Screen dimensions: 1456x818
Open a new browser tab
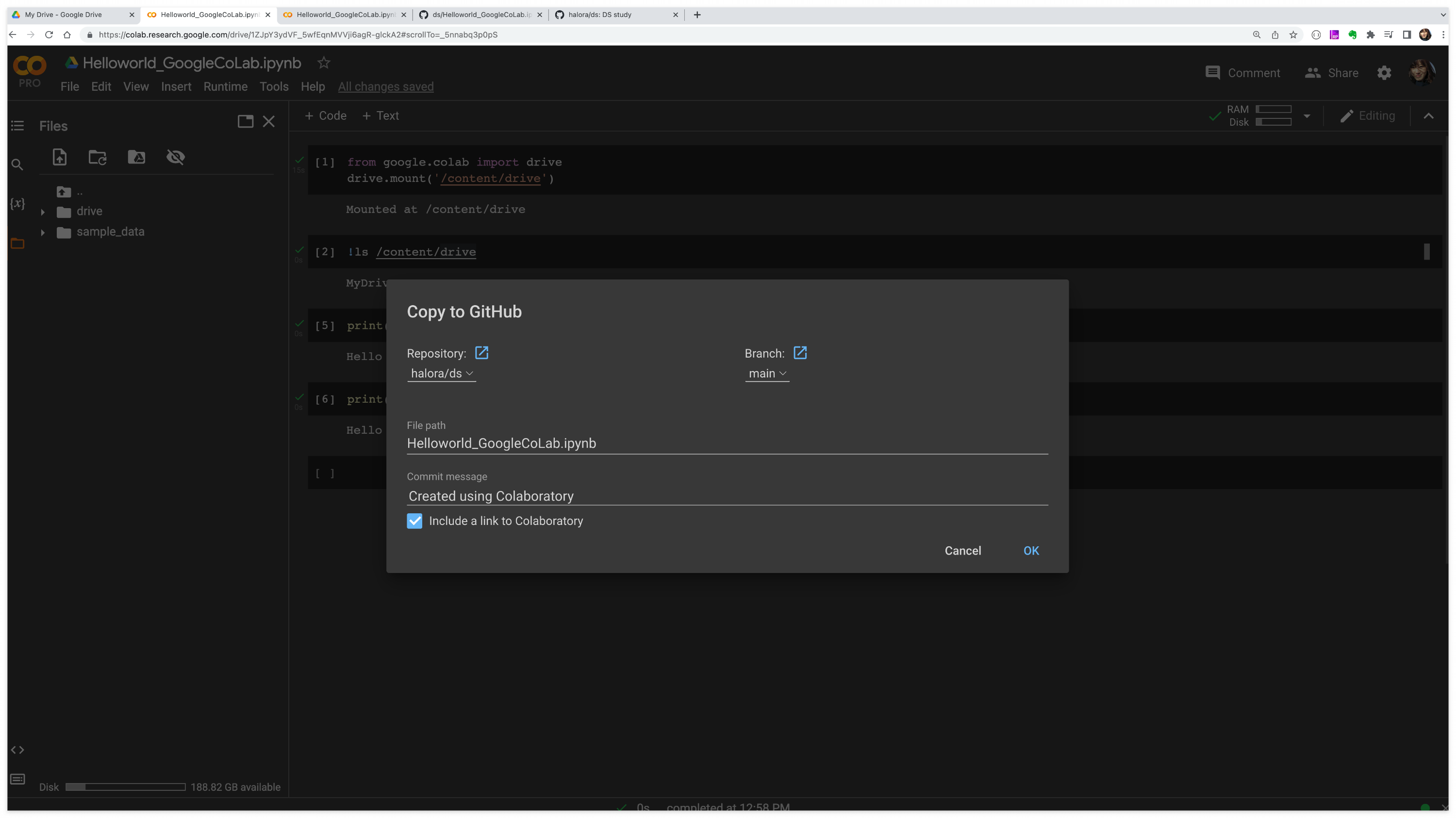point(697,15)
